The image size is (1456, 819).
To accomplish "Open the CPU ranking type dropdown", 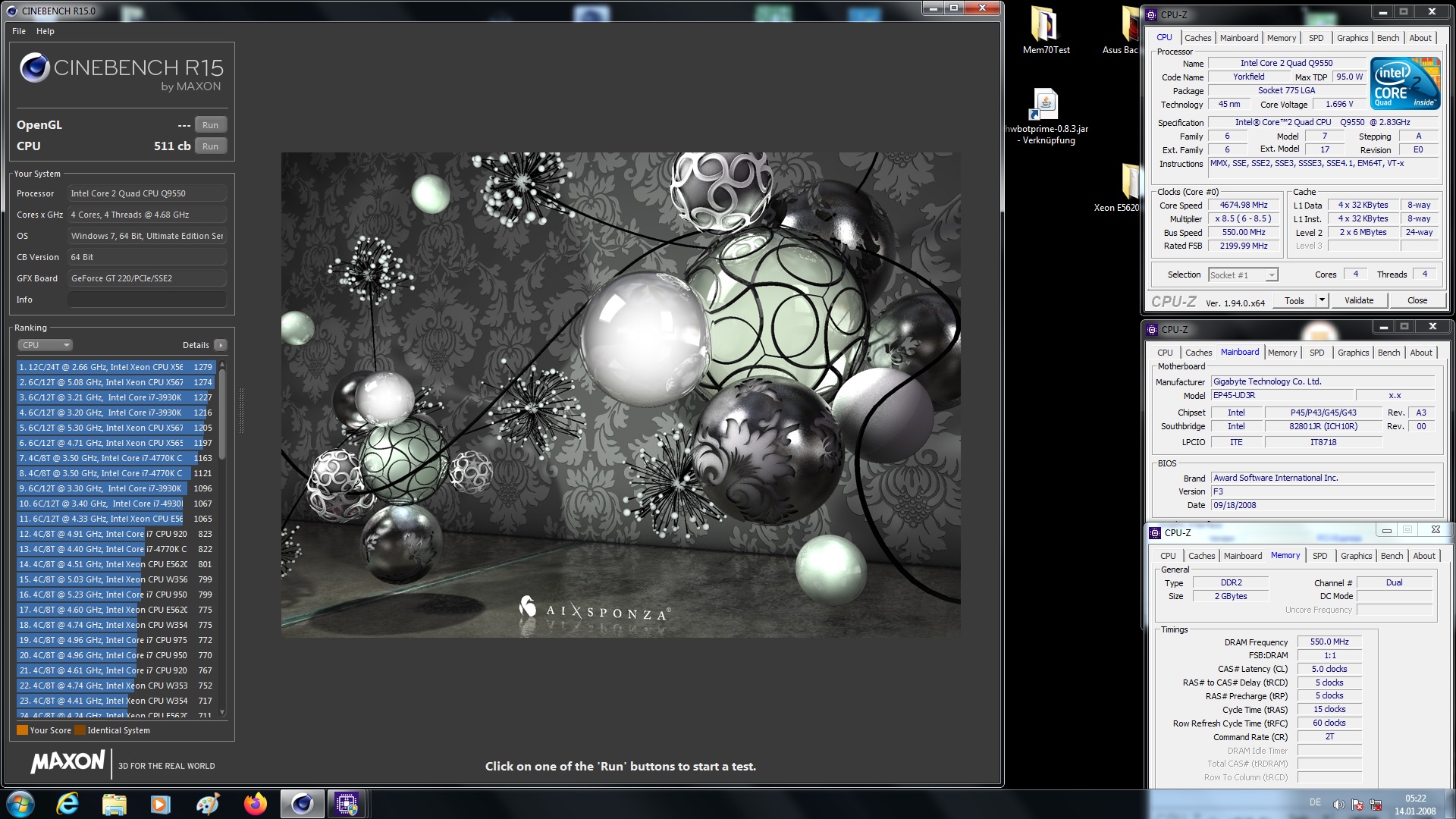I will pyautogui.click(x=45, y=345).
